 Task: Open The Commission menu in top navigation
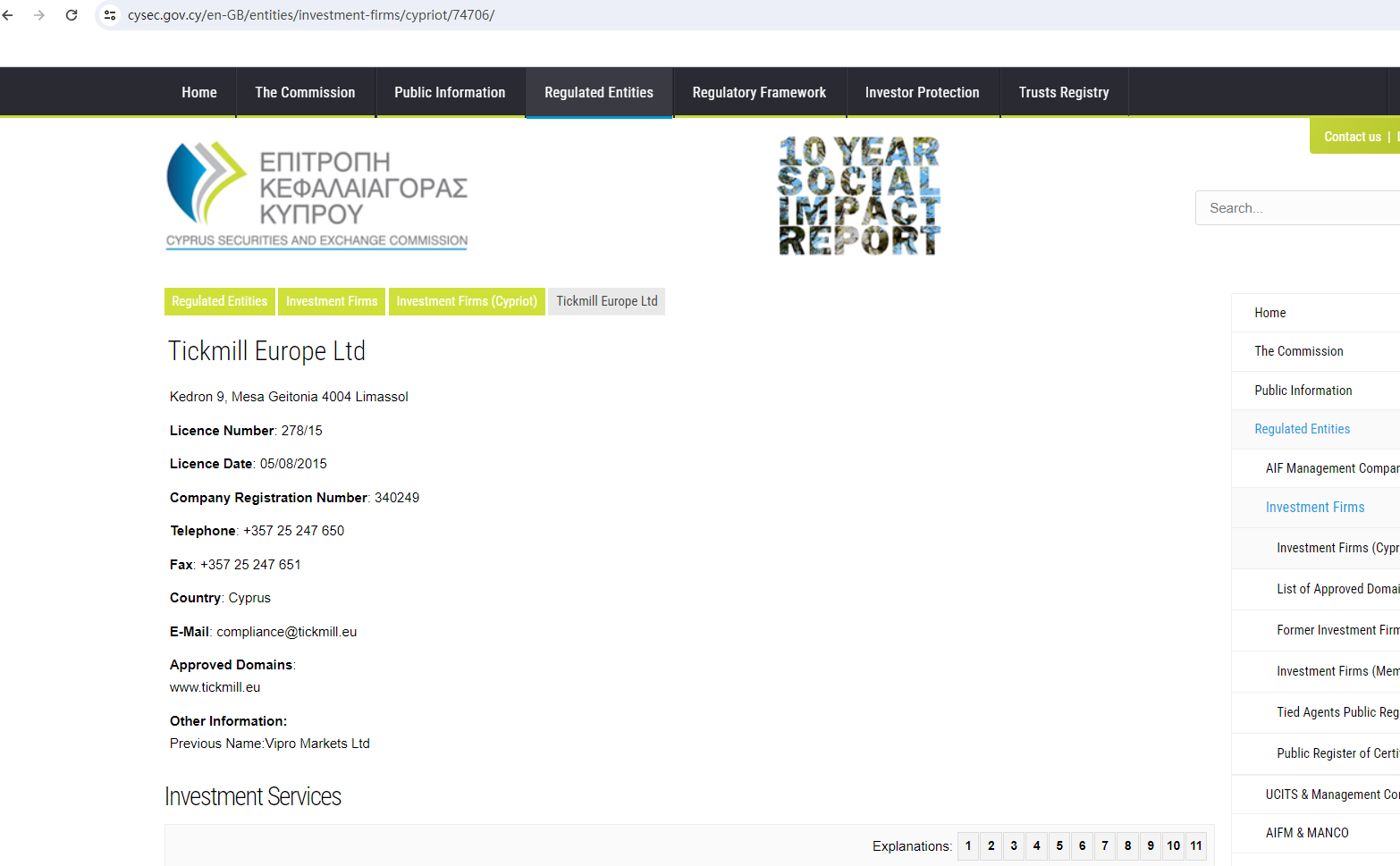point(305,92)
